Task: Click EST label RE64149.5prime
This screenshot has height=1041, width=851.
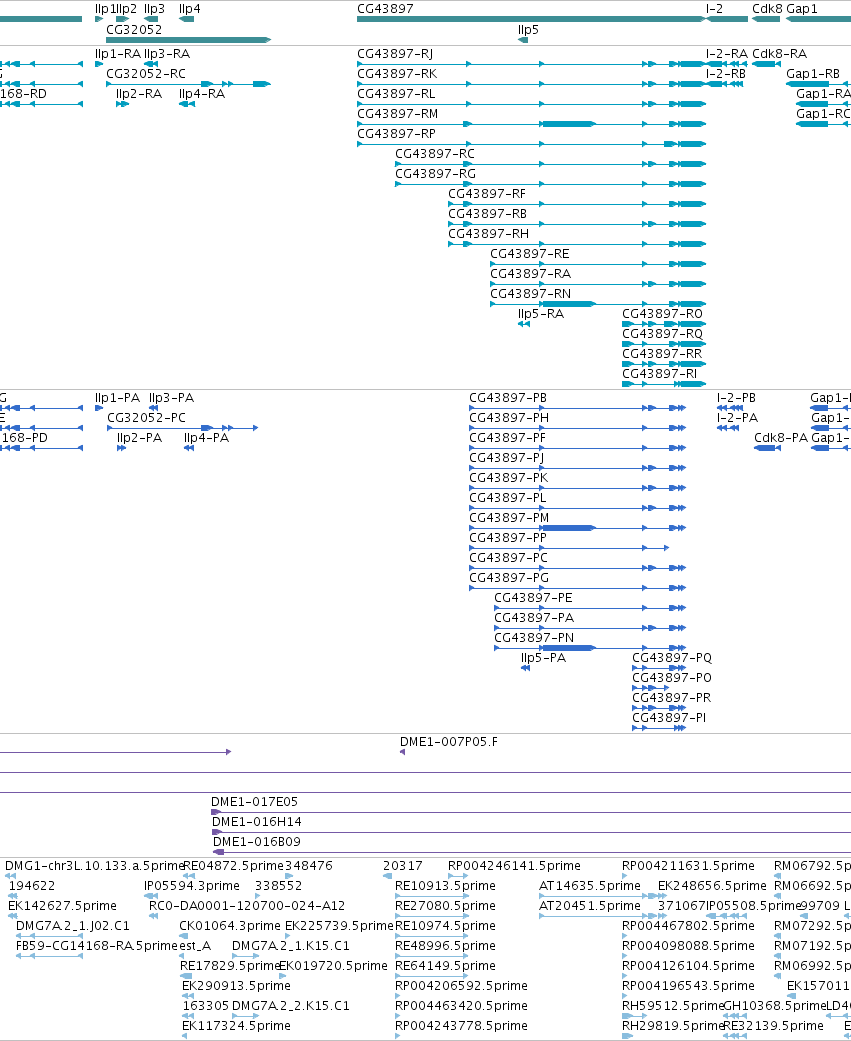Action: (445, 965)
